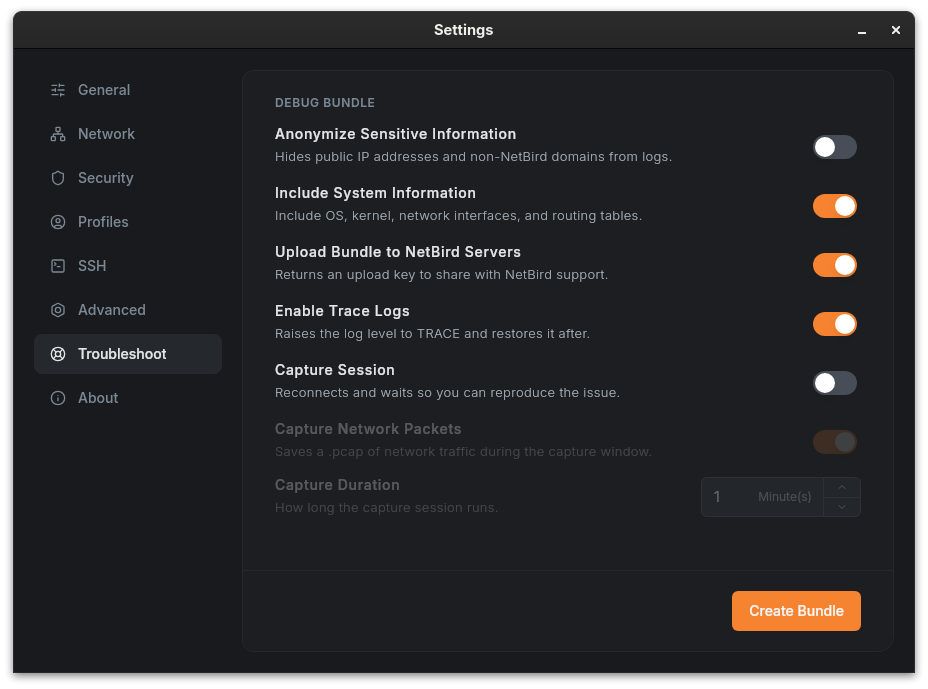Disable Enable Trace Logs switch
The width and height of the screenshot is (928, 689).
(834, 324)
